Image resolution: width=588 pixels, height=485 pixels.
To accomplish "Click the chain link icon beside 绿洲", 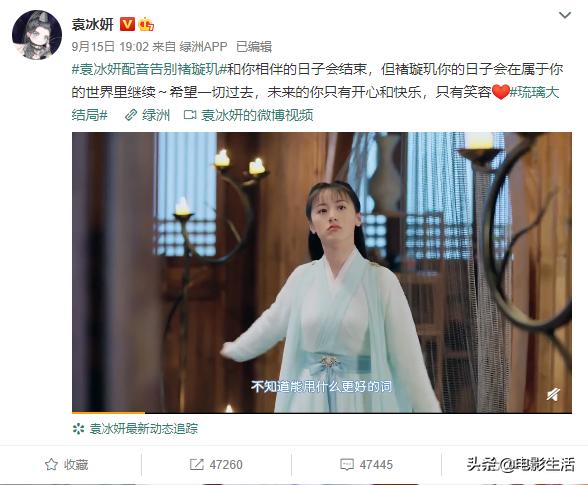I will pyautogui.click(x=130, y=115).
